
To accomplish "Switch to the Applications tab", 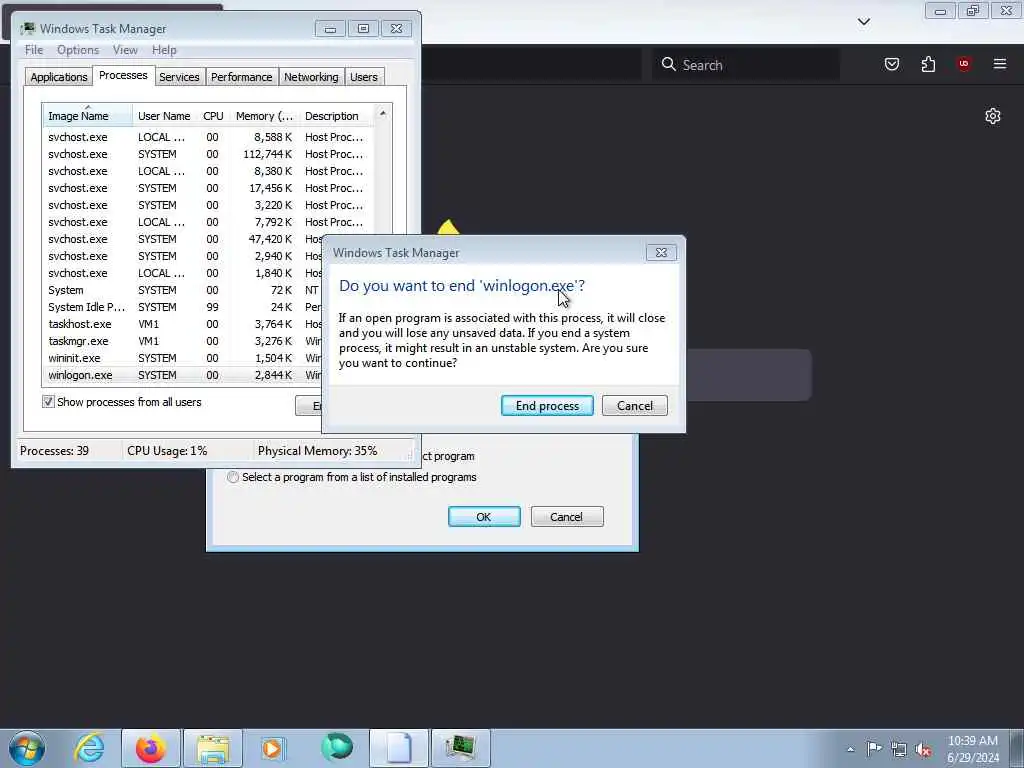I will (59, 77).
